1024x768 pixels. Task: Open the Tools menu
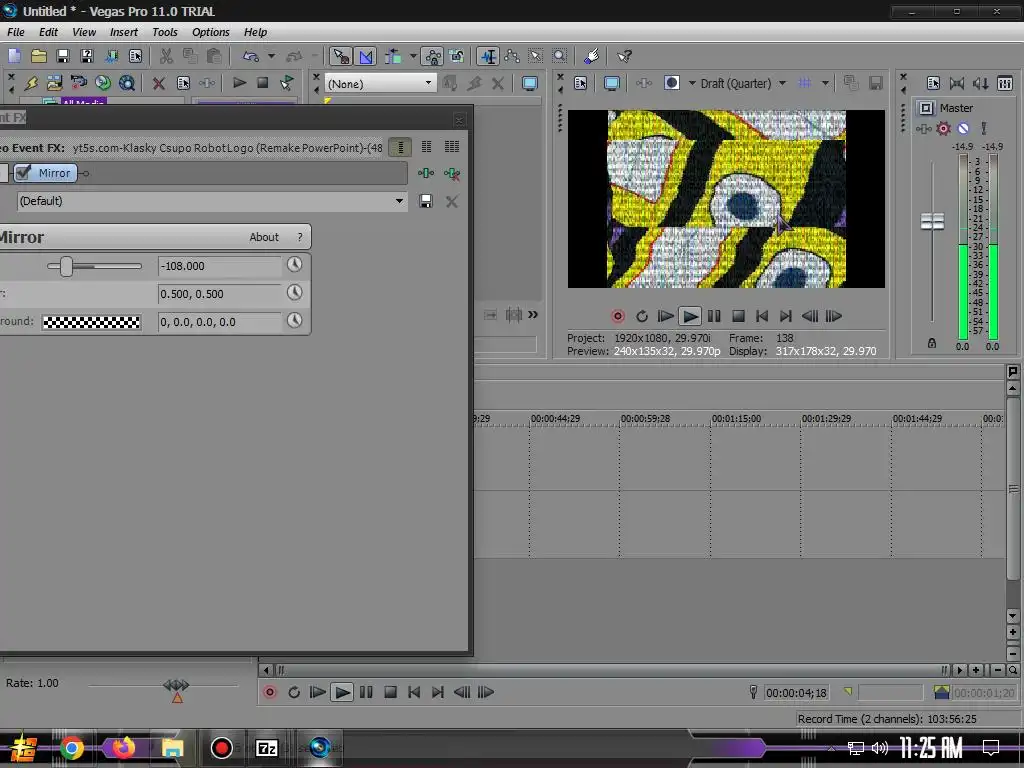[165, 32]
